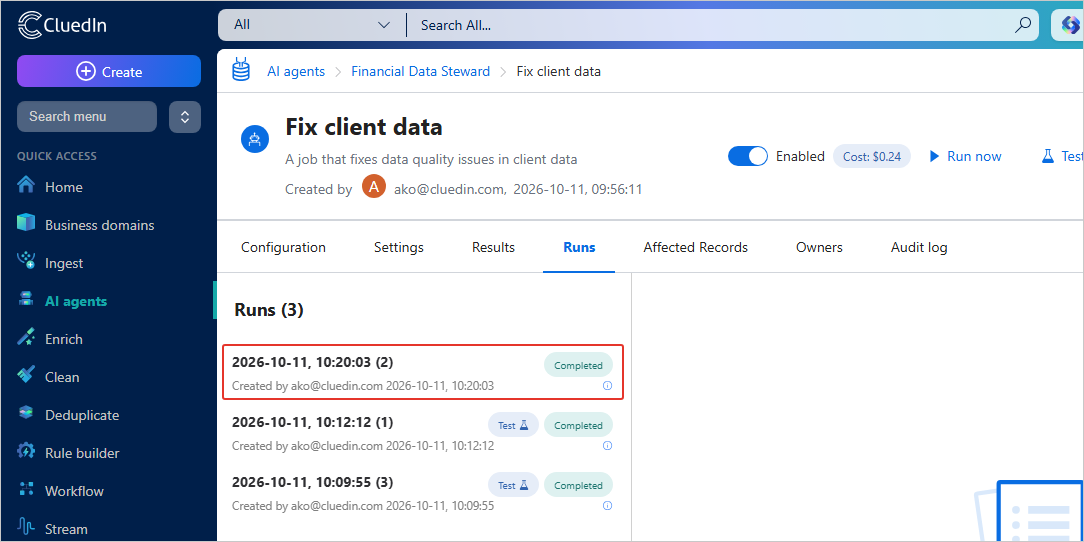Screen dimensions: 1084x542
Task: Open Rule builder gear icon
Action: tap(26, 451)
